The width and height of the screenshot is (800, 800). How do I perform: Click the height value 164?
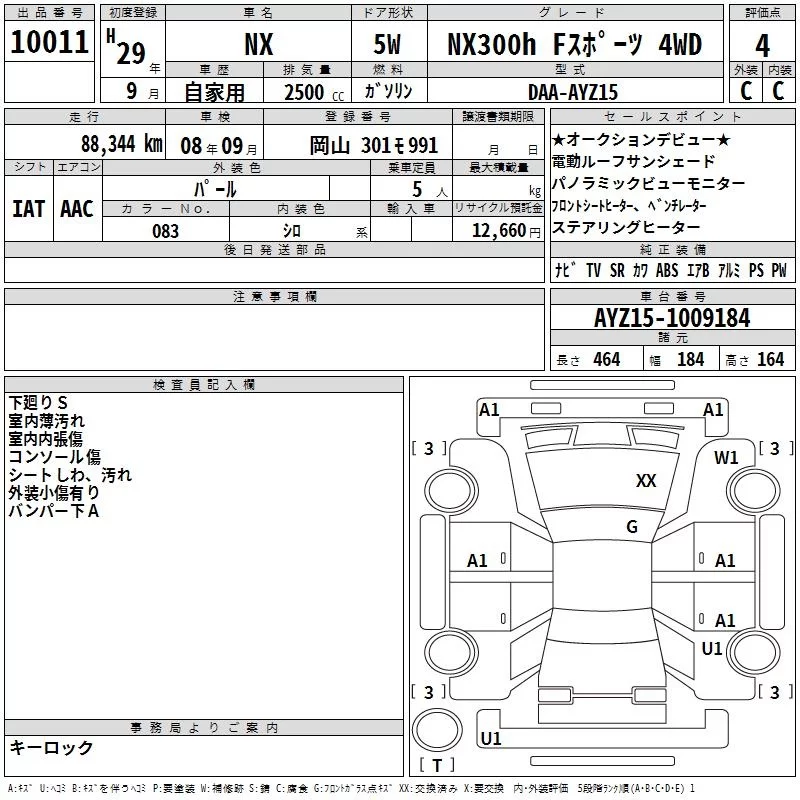770,360
